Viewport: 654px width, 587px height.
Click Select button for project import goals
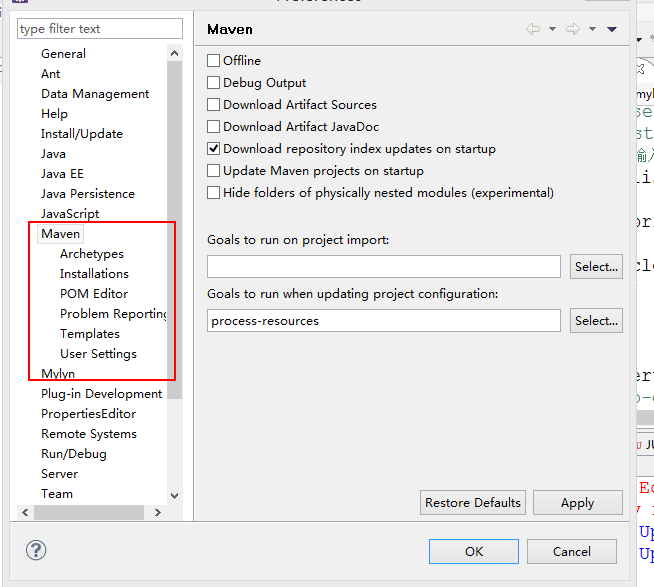pyautogui.click(x=596, y=267)
